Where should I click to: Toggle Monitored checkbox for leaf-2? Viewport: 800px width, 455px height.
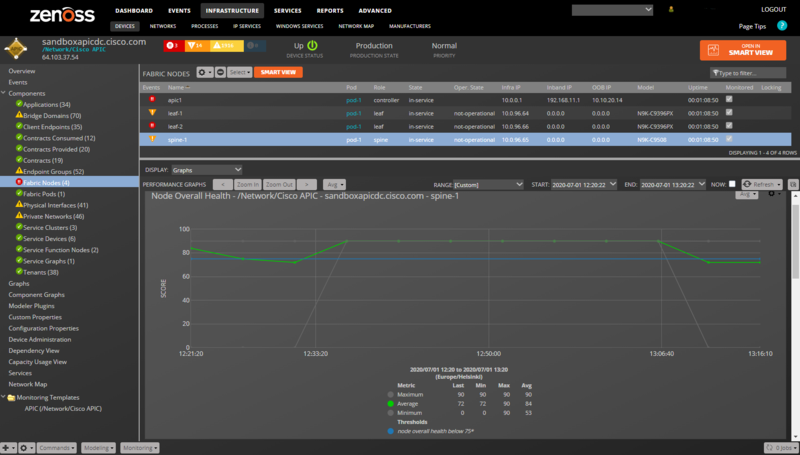729,125
